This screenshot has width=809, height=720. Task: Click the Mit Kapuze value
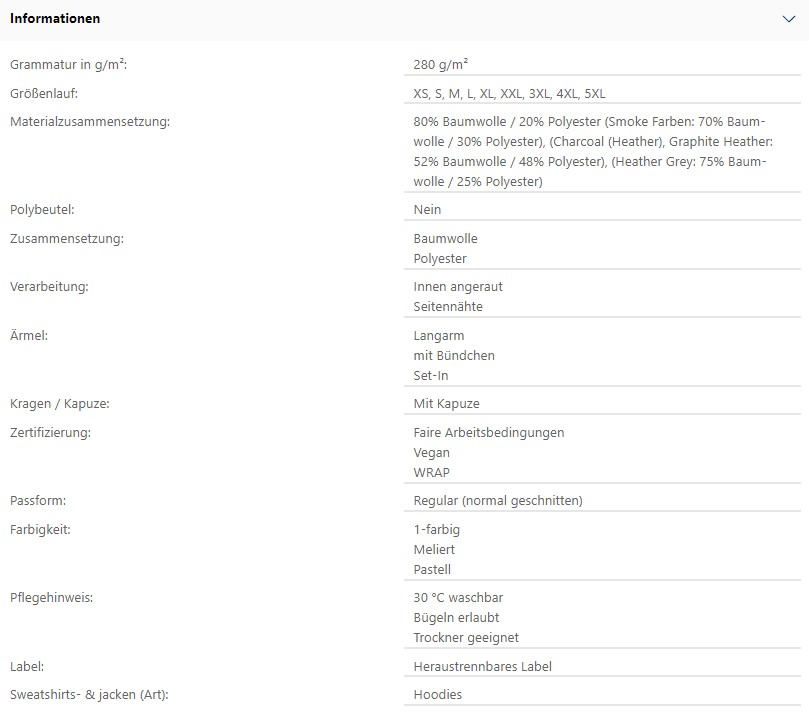[446, 403]
